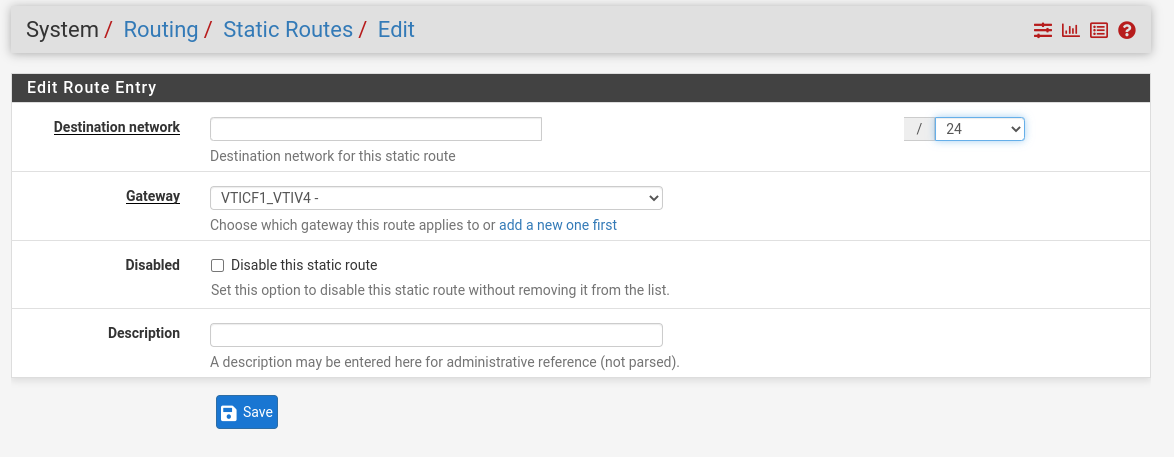This screenshot has height=457, width=1174.
Task: Click the Edit breadcrumb link
Action: (396, 30)
